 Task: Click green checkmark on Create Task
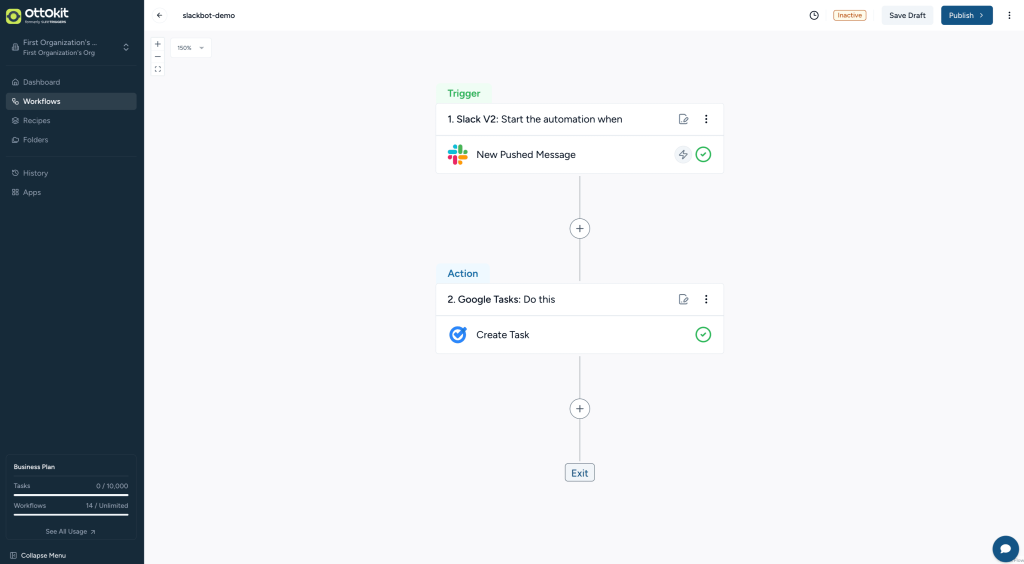tap(703, 335)
